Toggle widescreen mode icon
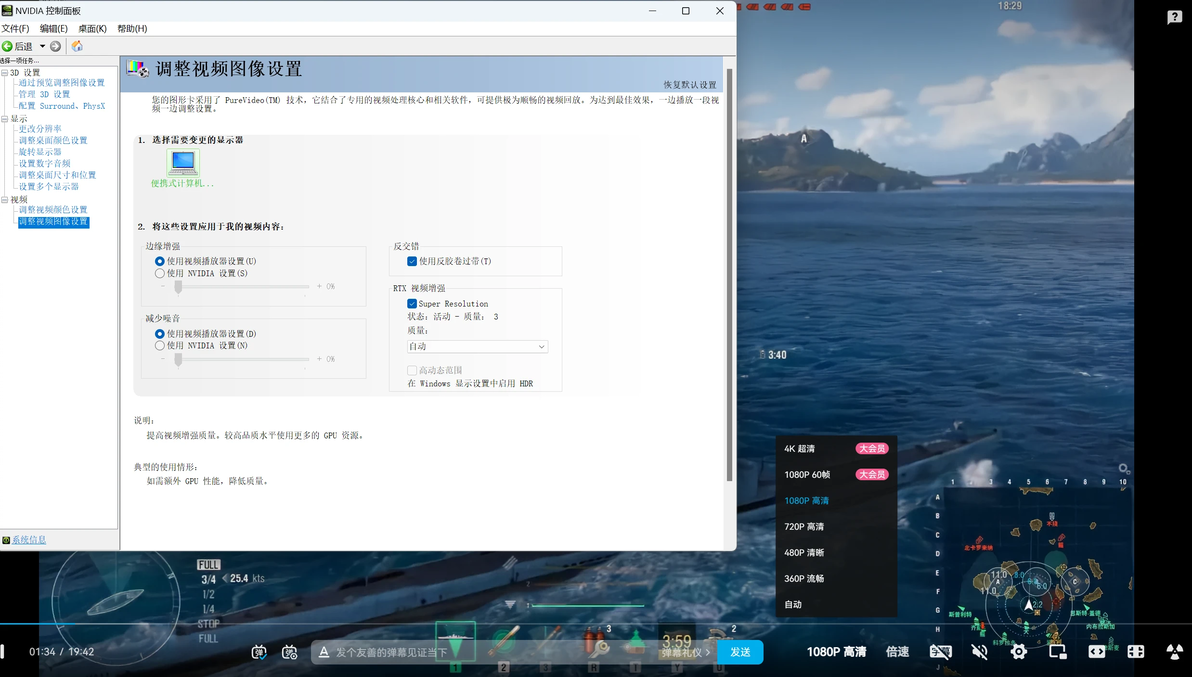 coord(1096,652)
